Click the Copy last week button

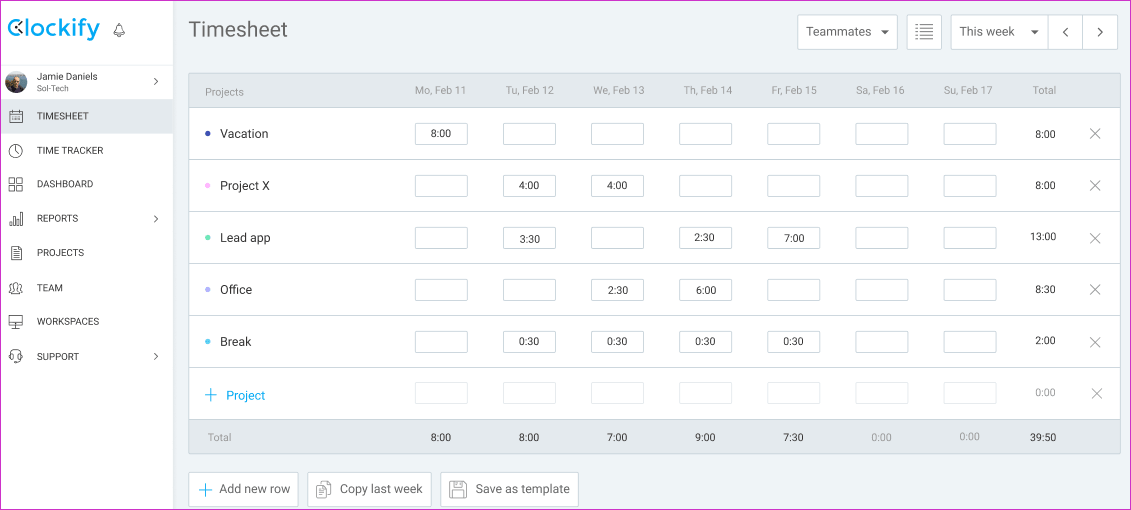(369, 489)
